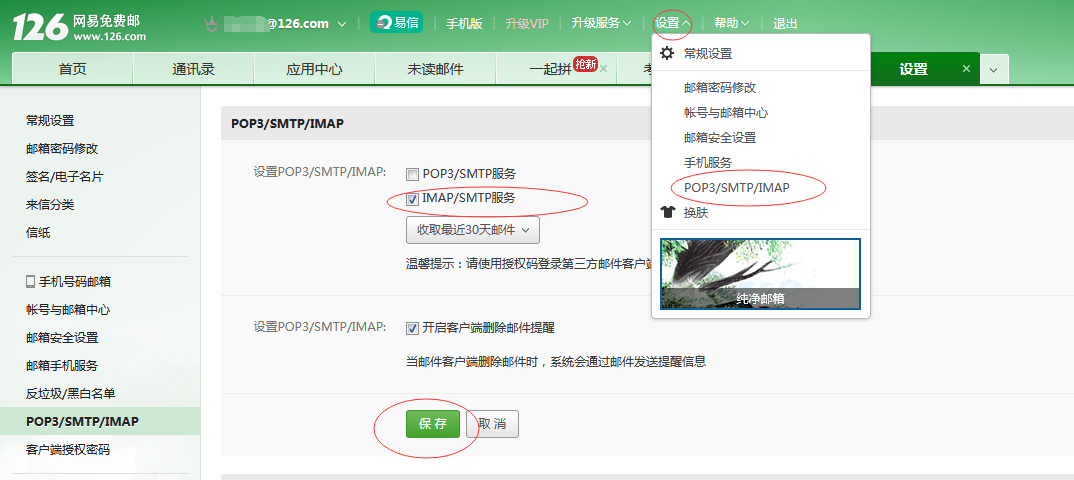Expand the 帮助 dropdown in header

pyautogui.click(x=731, y=23)
